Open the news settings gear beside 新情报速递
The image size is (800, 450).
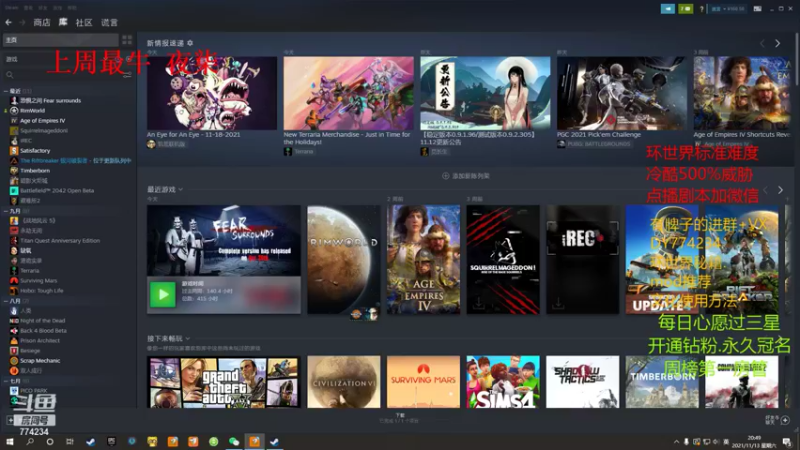point(190,43)
